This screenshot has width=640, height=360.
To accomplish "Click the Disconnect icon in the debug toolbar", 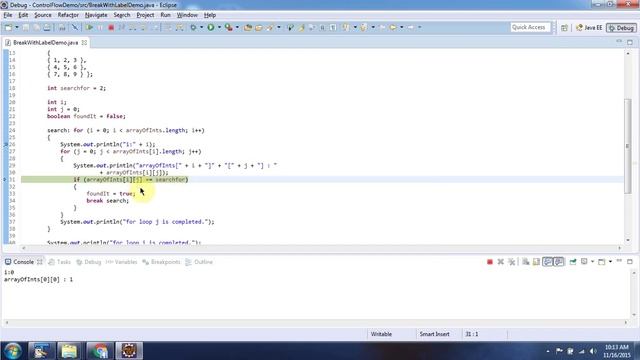I will [122, 27].
